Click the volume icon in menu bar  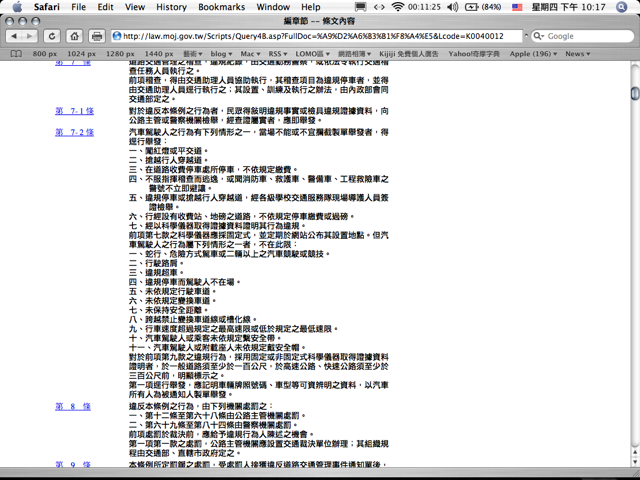(x=453, y=7)
